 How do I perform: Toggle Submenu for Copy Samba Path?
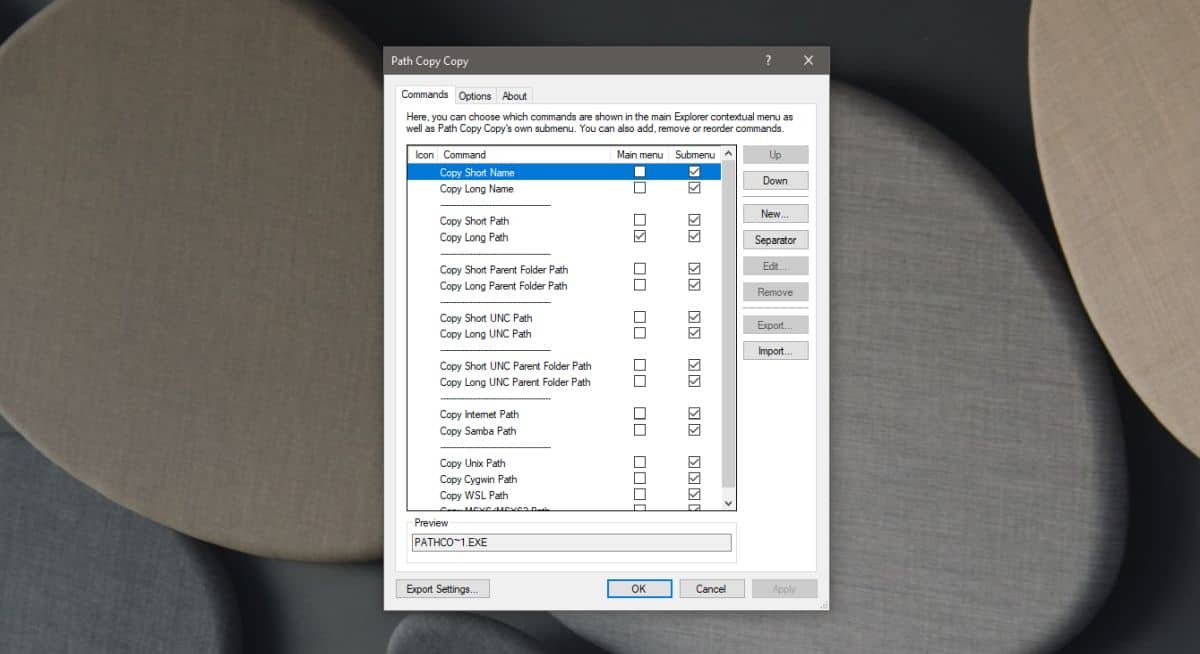694,430
